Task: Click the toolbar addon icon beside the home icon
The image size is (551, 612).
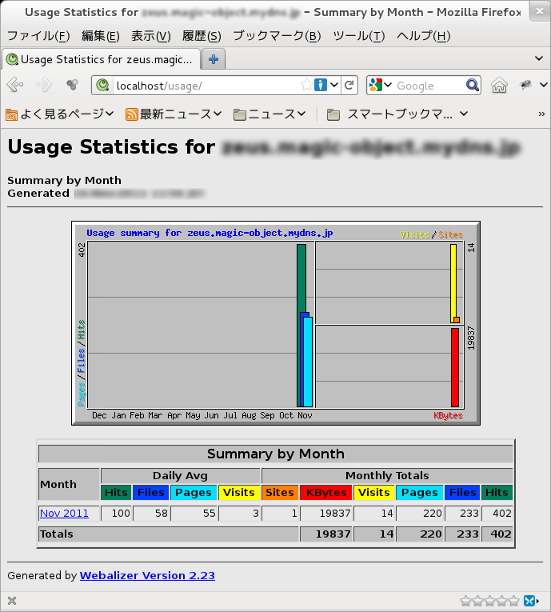Action: click(525, 85)
